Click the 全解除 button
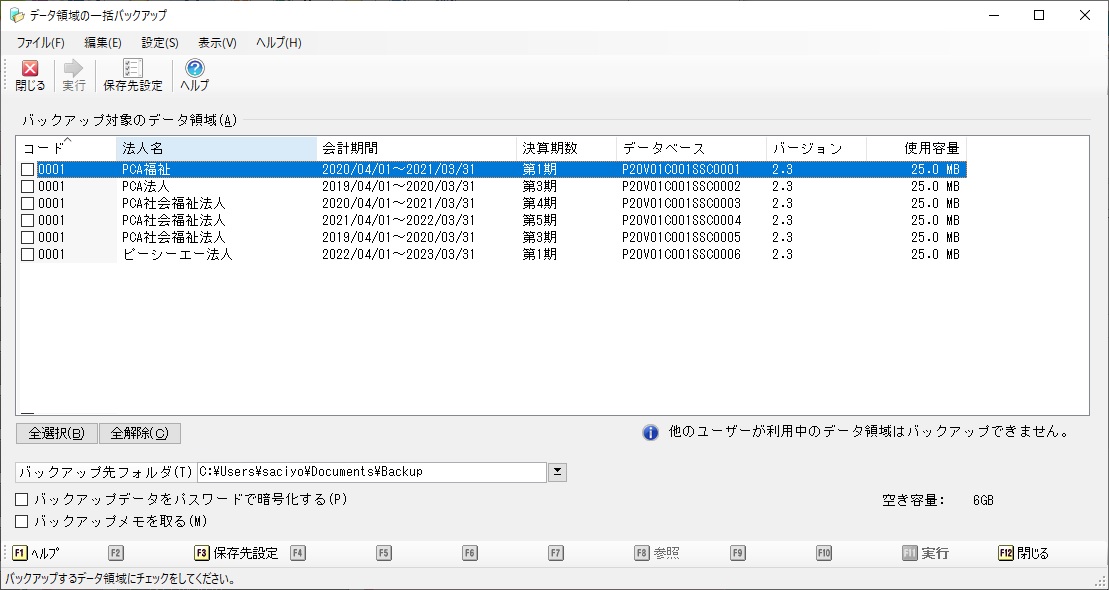Image resolution: width=1109 pixels, height=590 pixels. (140, 434)
